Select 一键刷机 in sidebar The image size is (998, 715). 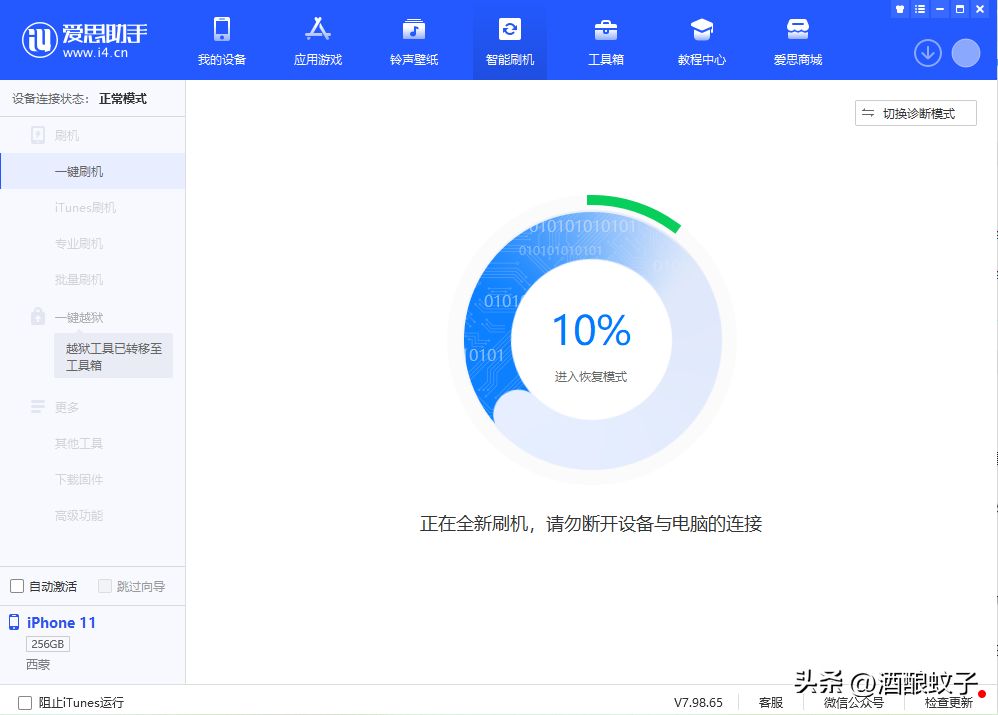tap(93, 171)
